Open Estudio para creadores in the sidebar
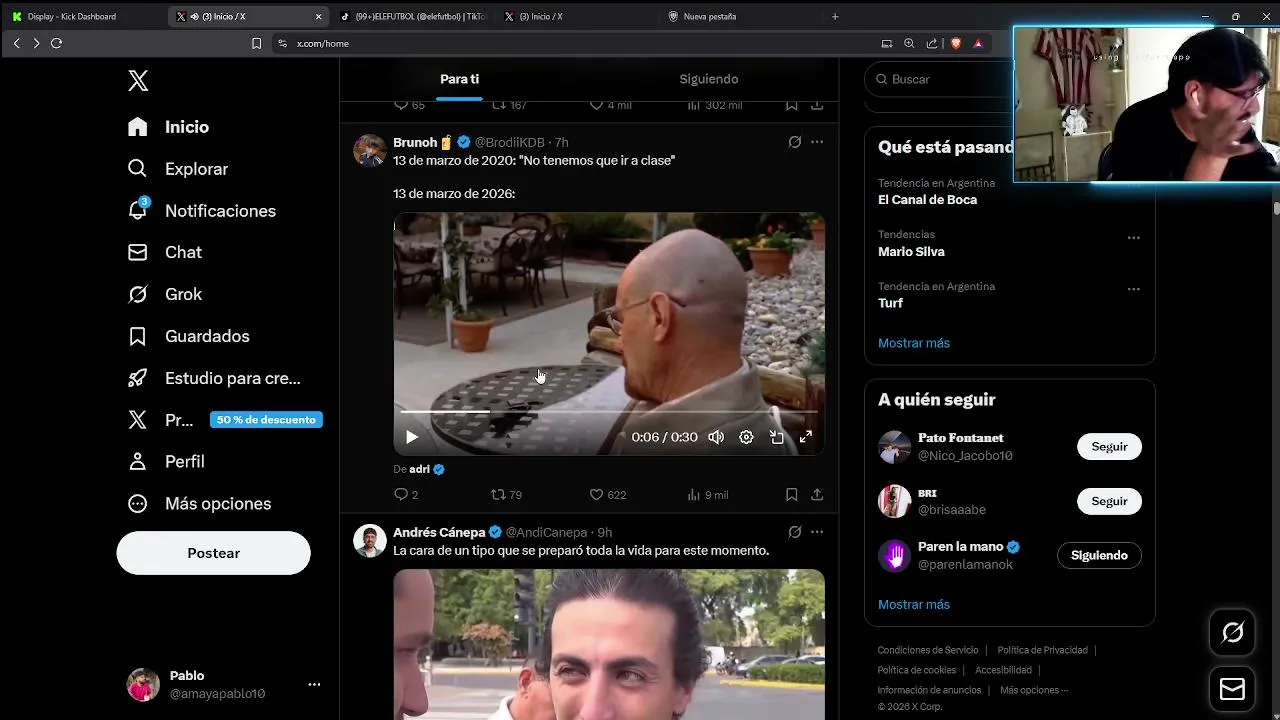Screen dimensions: 1280x720 coord(214,378)
